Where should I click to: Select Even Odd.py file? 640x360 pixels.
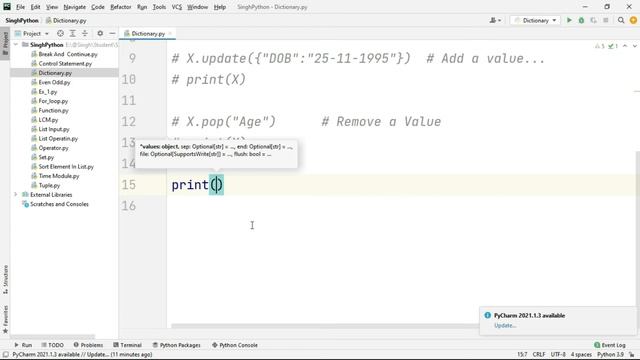coord(54,82)
